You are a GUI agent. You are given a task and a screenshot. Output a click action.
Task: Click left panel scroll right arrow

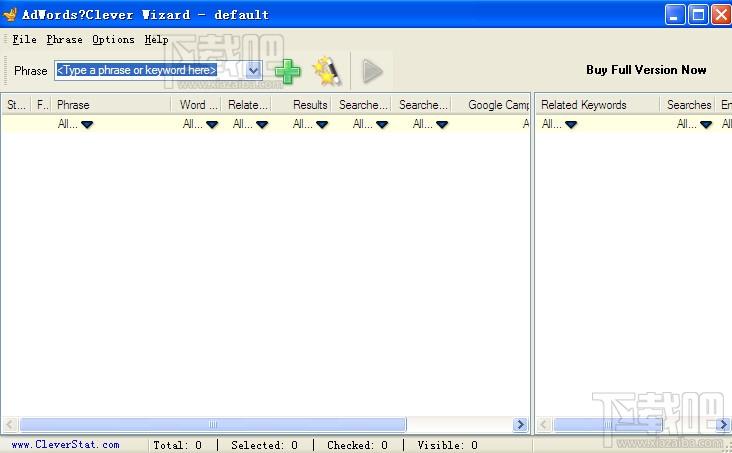click(x=520, y=425)
